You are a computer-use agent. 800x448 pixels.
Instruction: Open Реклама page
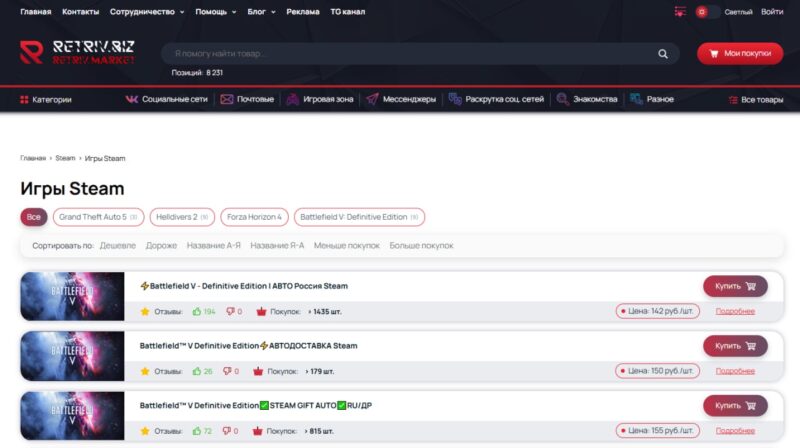point(303,12)
